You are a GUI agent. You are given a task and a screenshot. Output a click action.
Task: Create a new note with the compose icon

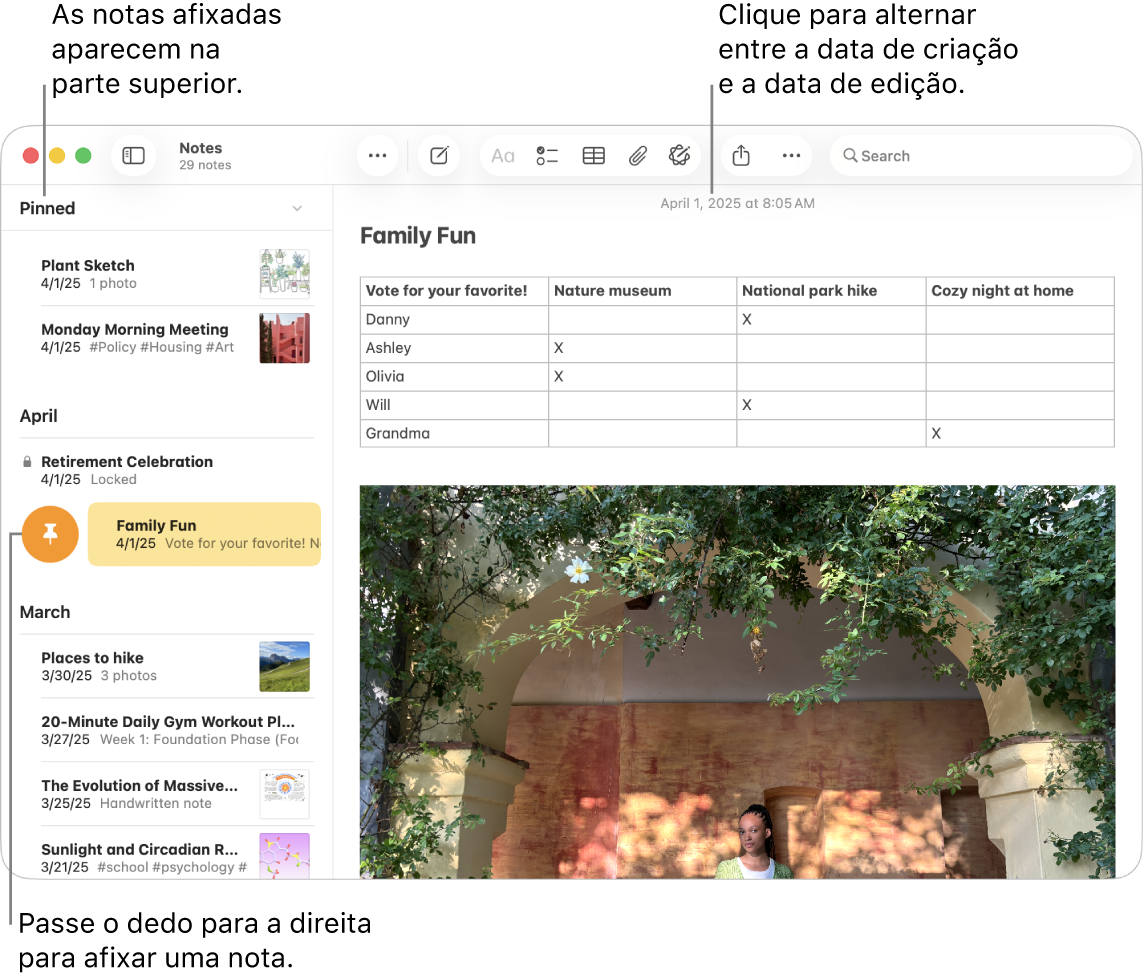438,155
